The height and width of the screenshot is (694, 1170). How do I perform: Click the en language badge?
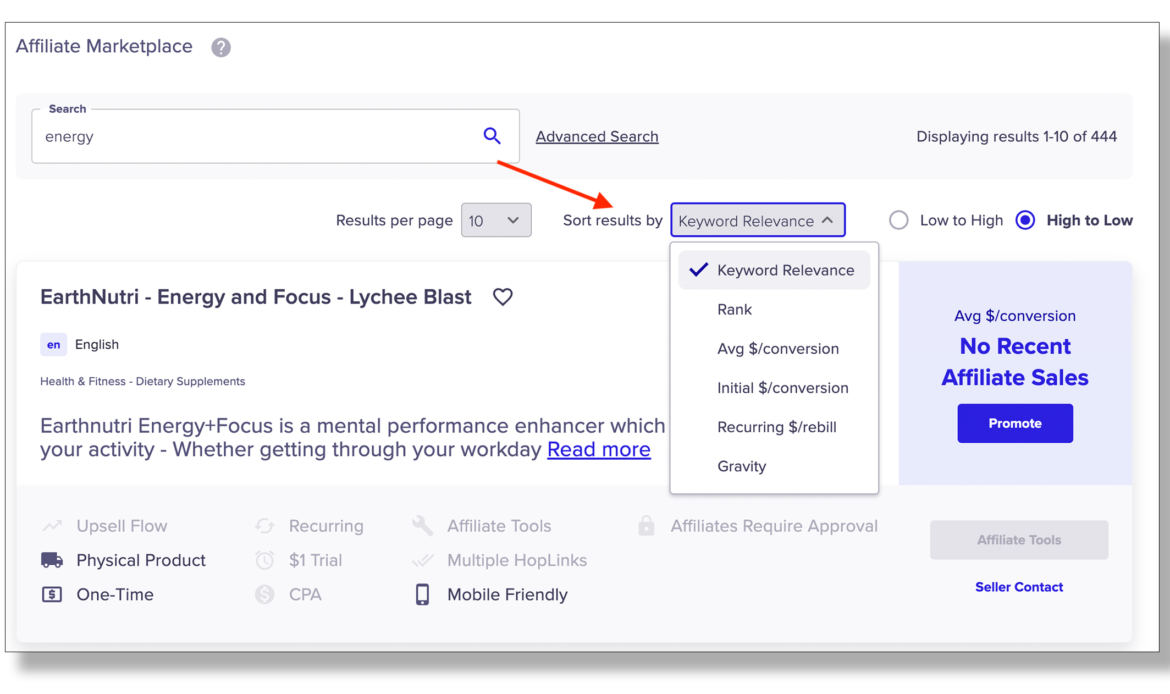click(54, 345)
